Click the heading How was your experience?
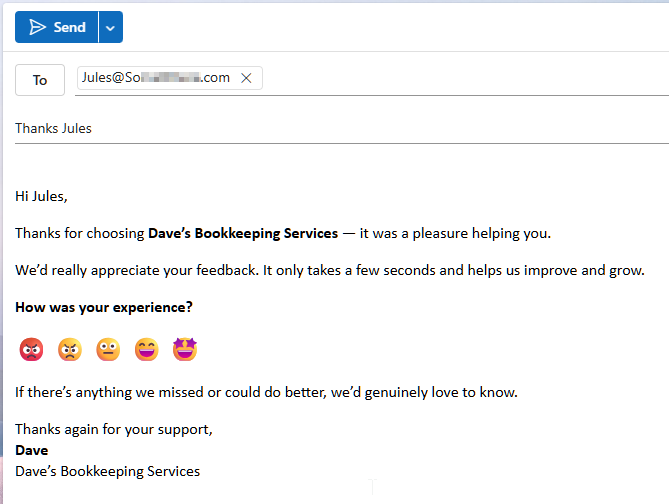Screen dimensions: 669x504 coord(104,307)
